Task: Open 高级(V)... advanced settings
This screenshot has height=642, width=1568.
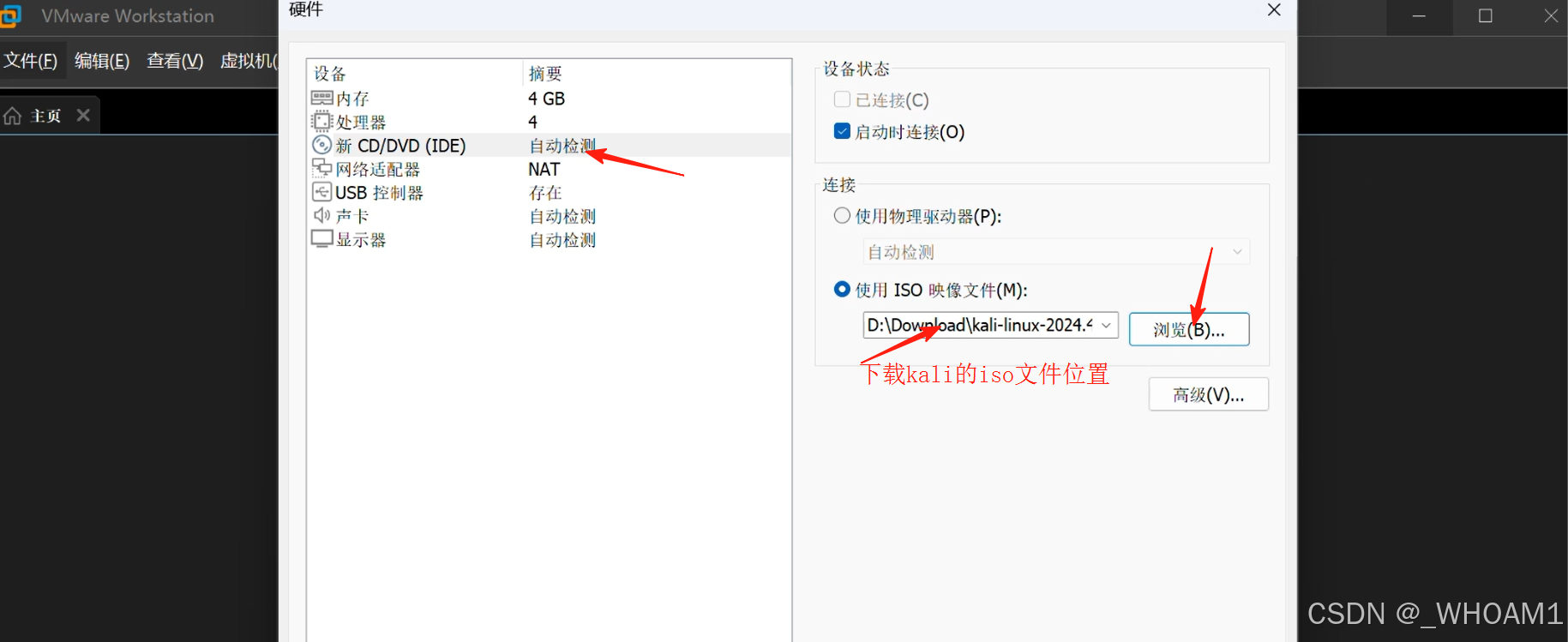Action: 1209,394
